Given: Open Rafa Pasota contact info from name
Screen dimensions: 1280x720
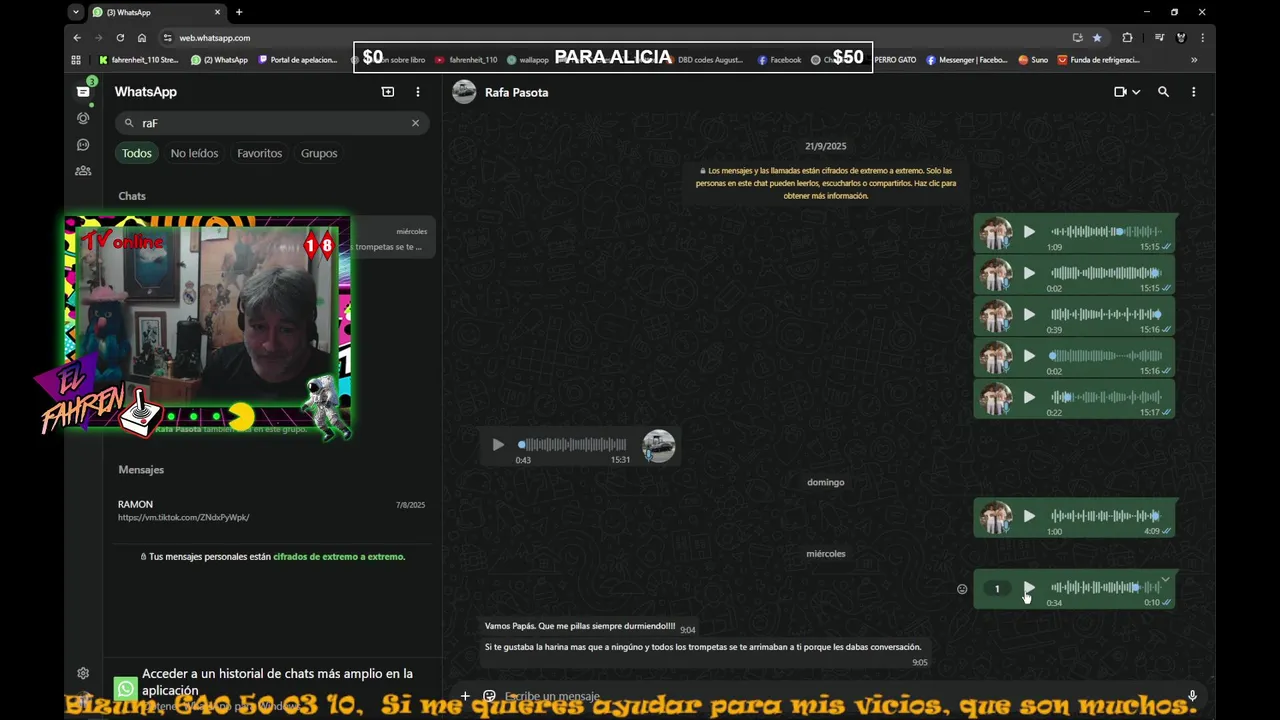Looking at the screenshot, I should tap(516, 92).
